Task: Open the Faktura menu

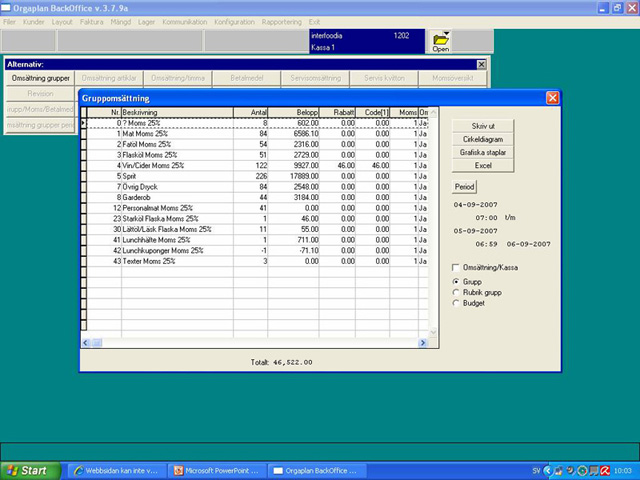Action: coord(91,22)
